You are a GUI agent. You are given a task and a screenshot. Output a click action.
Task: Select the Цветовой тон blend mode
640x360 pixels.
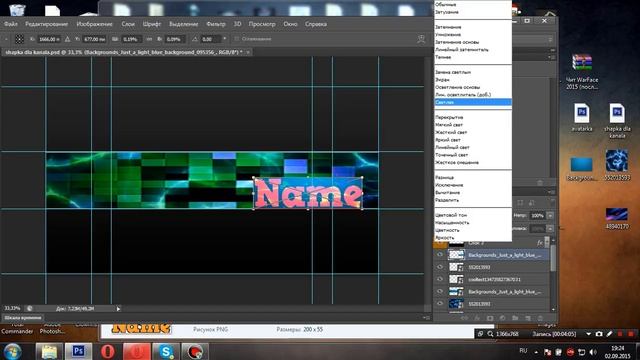tap(473, 215)
